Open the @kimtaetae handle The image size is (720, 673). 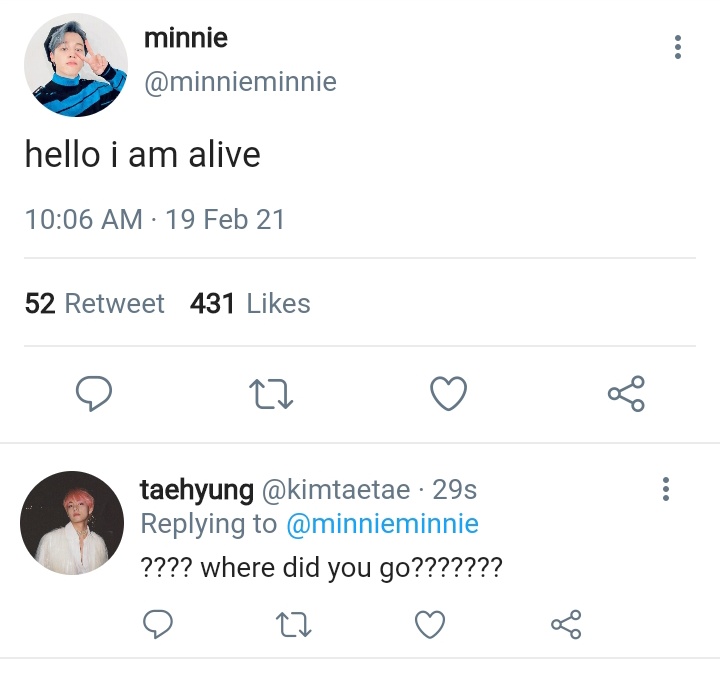tap(336, 489)
